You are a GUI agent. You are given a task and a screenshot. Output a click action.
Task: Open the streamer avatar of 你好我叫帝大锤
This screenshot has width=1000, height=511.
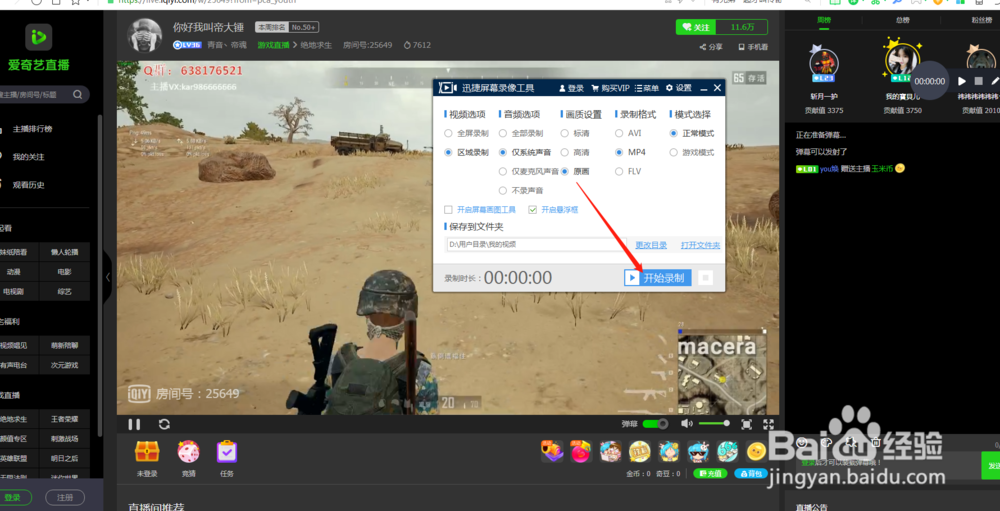tap(145, 35)
